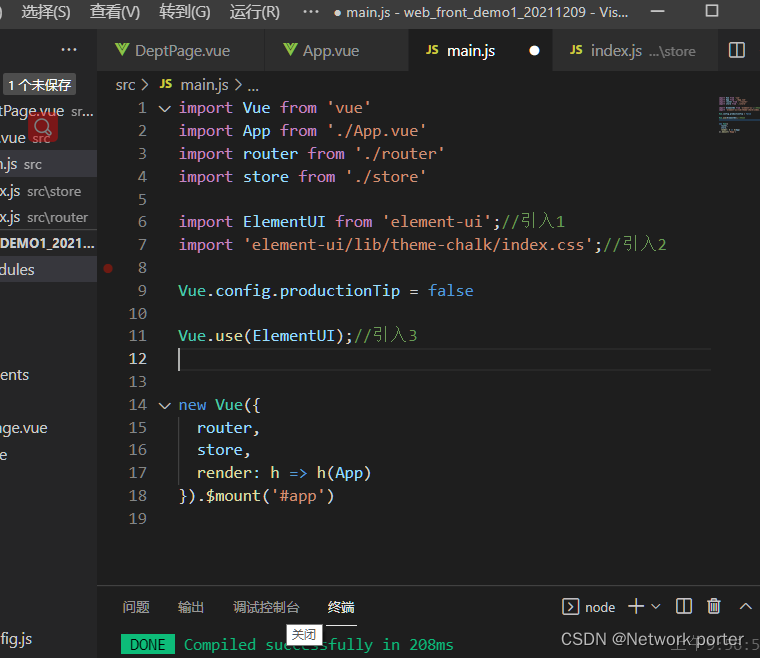Collapse the new Vue block at line 14
This screenshot has width=760, height=658.
[x=165, y=406]
